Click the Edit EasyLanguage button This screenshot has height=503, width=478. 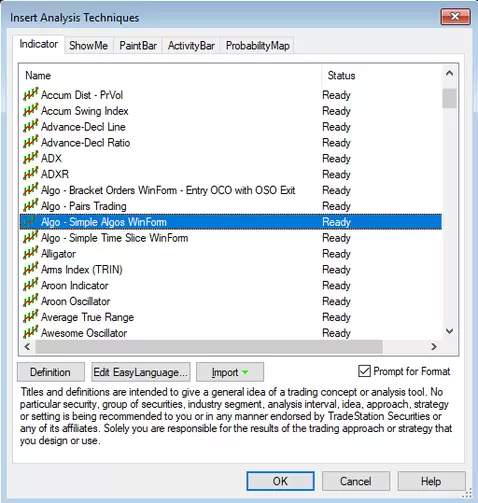click(141, 372)
